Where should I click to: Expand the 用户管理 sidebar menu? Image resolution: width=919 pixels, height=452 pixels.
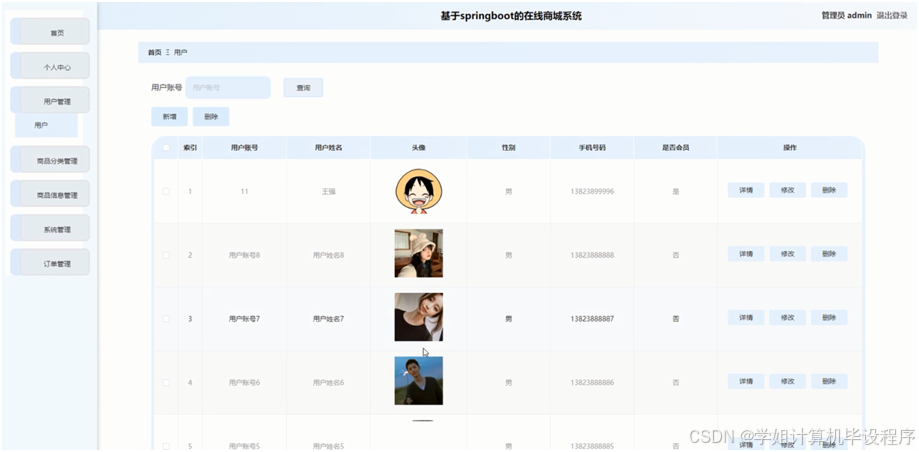[50, 100]
